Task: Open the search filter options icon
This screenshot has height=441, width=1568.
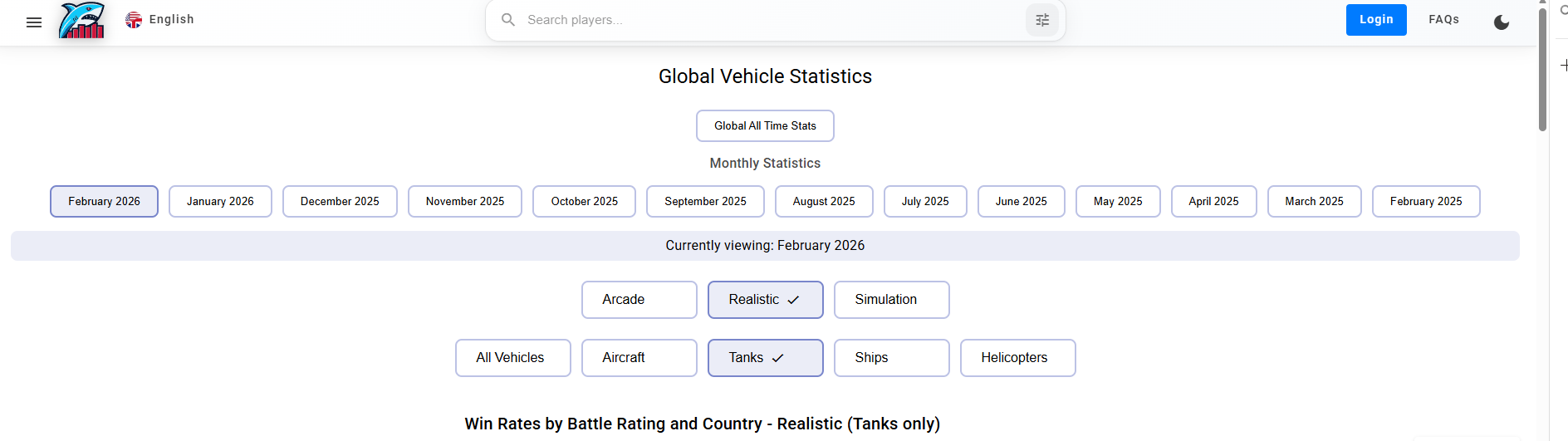Action: point(1042,20)
